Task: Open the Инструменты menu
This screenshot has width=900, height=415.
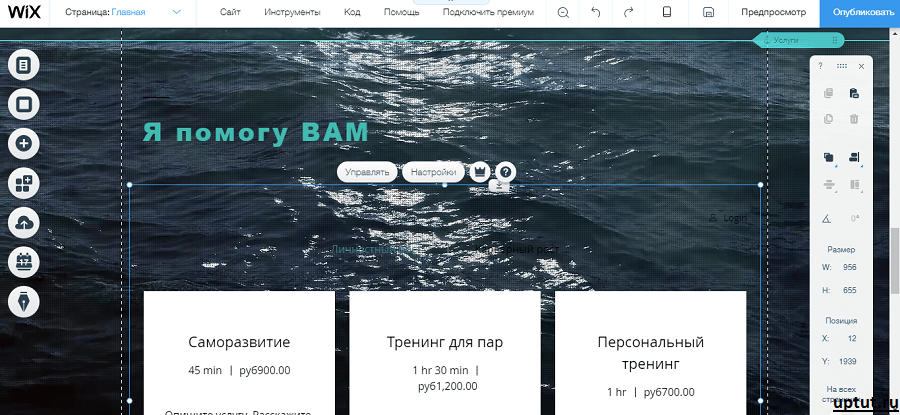Action: 292,13
